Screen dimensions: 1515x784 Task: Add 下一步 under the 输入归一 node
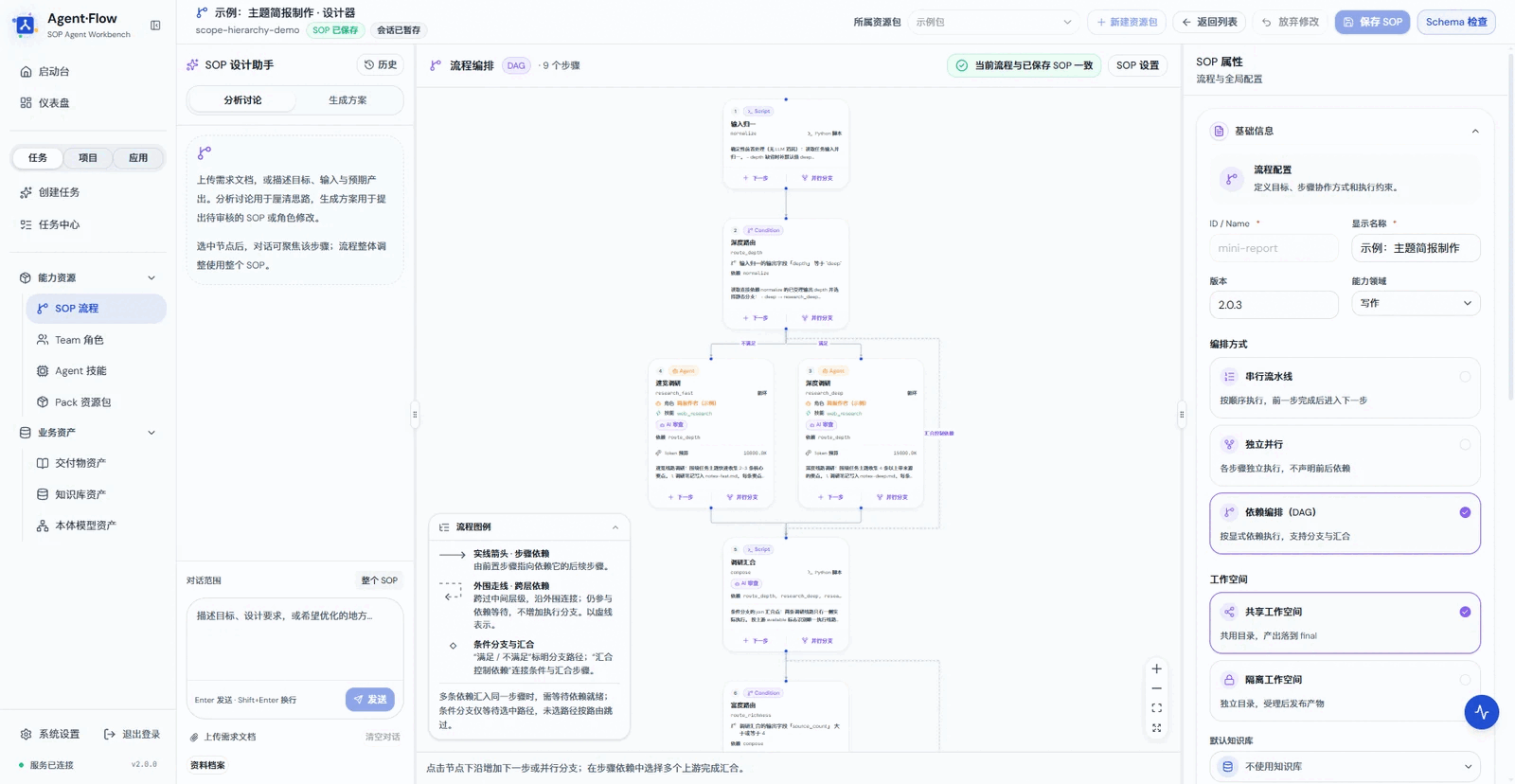(x=756, y=178)
